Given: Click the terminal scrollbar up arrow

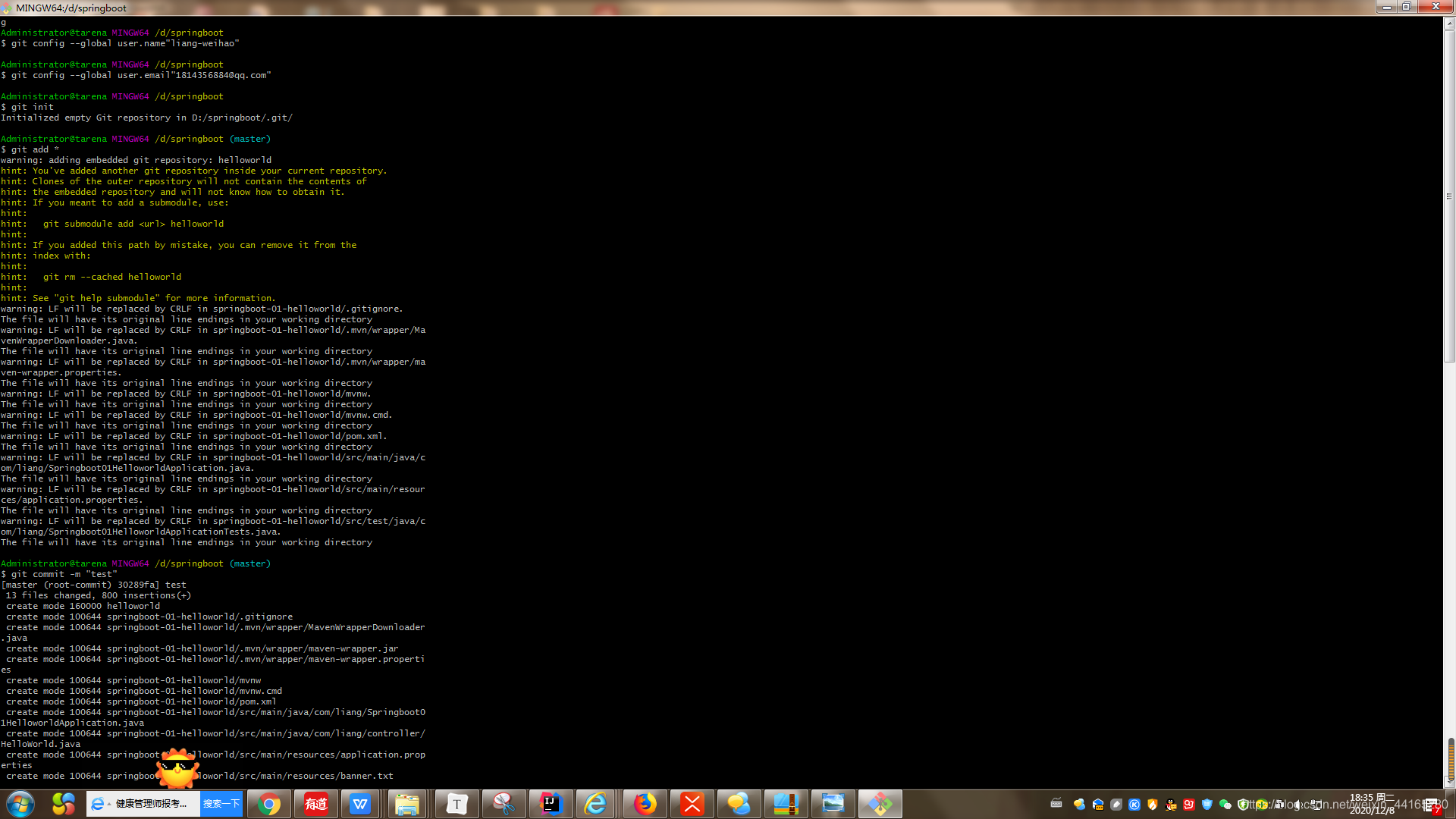Looking at the screenshot, I should [1449, 24].
